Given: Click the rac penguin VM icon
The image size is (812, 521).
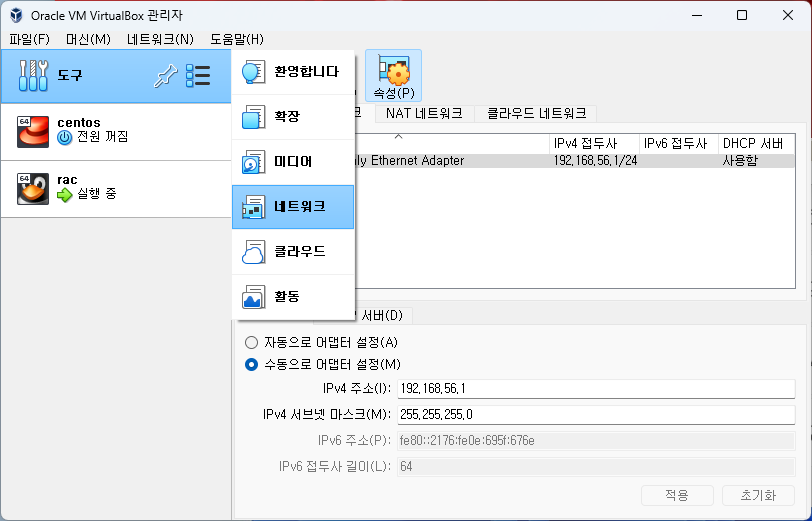Looking at the screenshot, I should click(33, 189).
